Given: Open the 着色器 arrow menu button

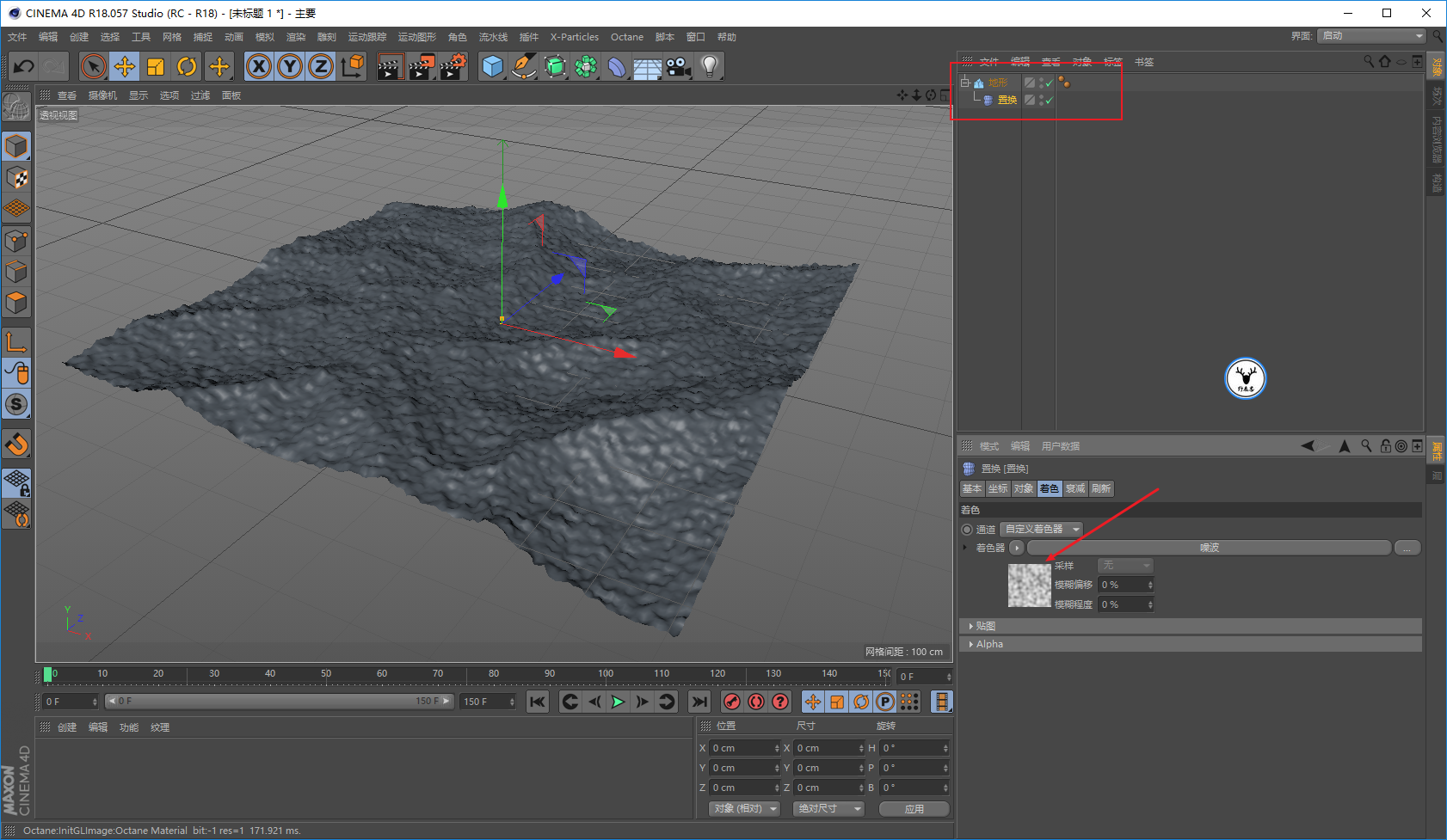Looking at the screenshot, I should [1016, 548].
